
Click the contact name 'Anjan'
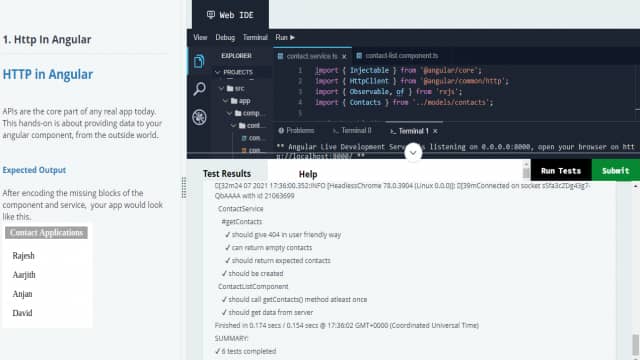[22, 294]
